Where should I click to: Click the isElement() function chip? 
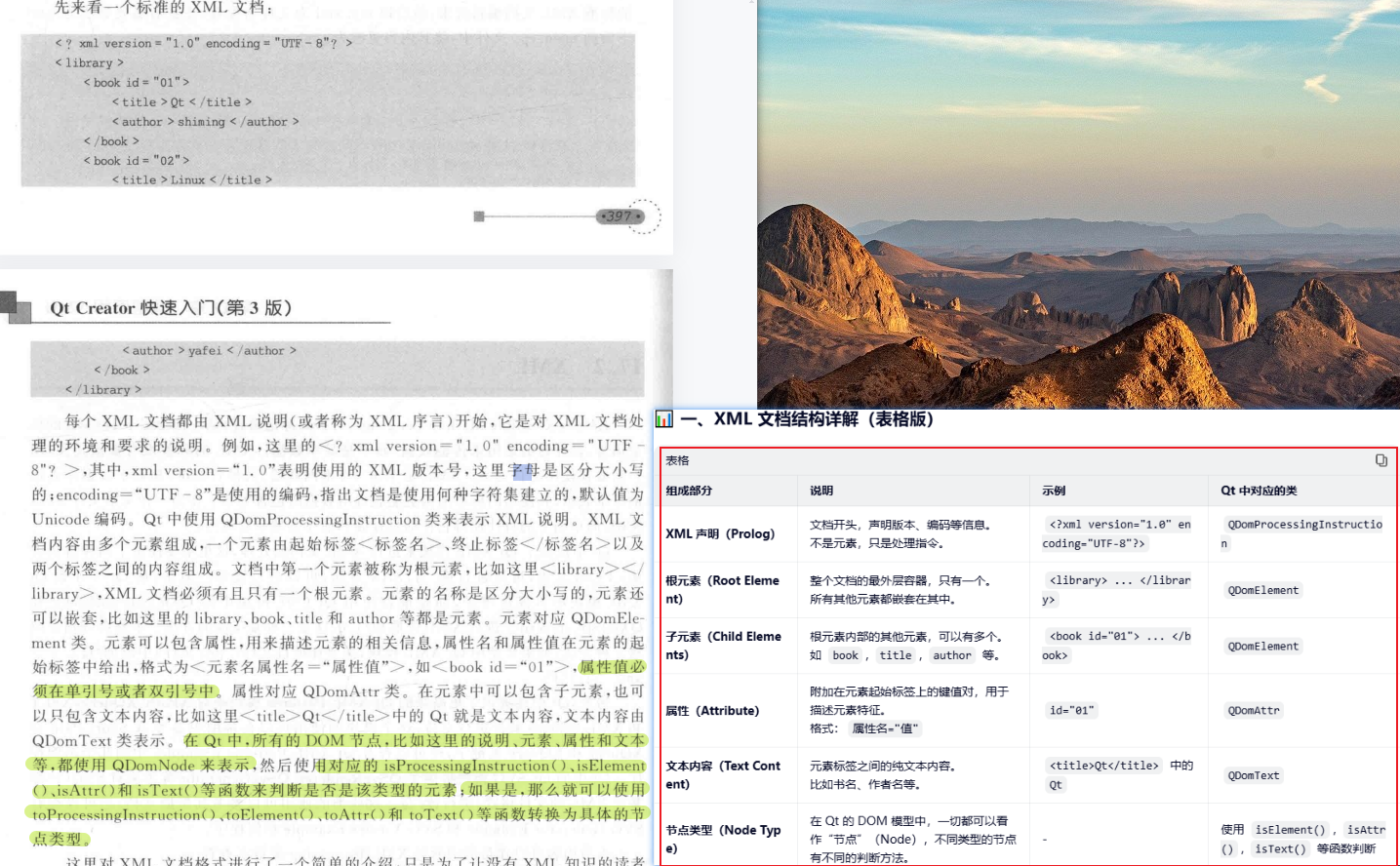point(1291,830)
